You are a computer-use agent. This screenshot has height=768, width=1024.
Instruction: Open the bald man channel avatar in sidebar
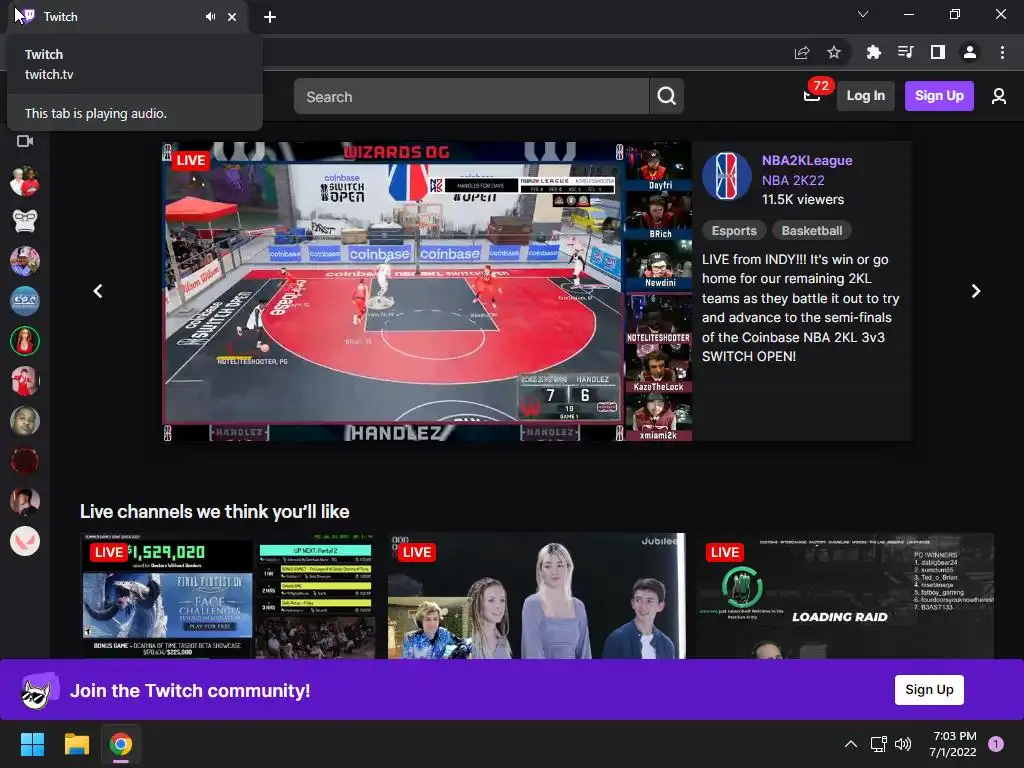tap(25, 421)
